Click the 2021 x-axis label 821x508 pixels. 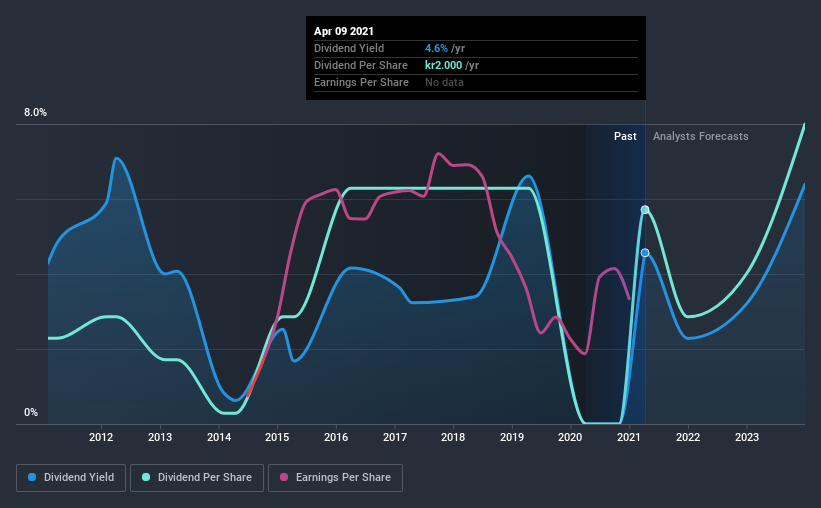click(x=628, y=437)
